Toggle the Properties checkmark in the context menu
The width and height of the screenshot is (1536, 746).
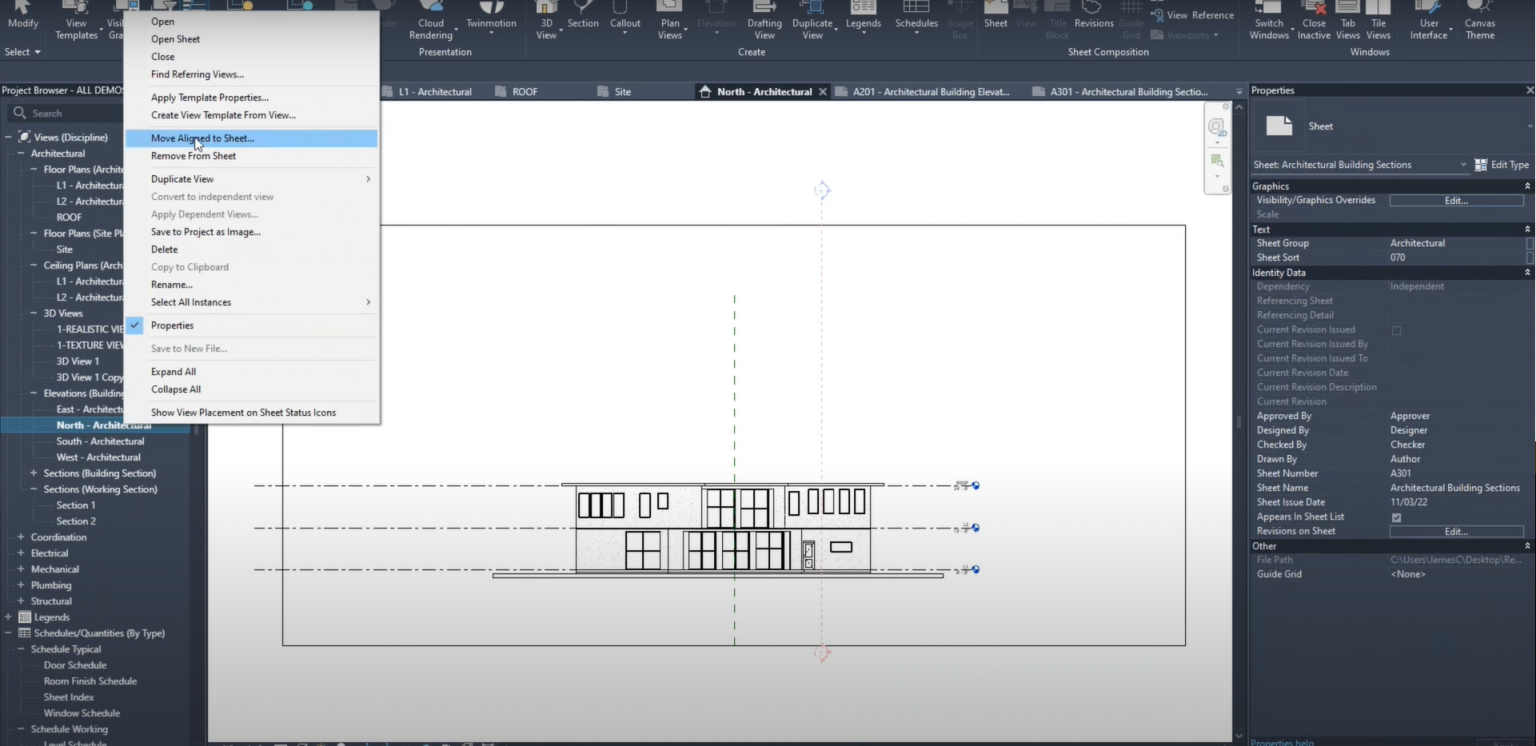(x=135, y=325)
